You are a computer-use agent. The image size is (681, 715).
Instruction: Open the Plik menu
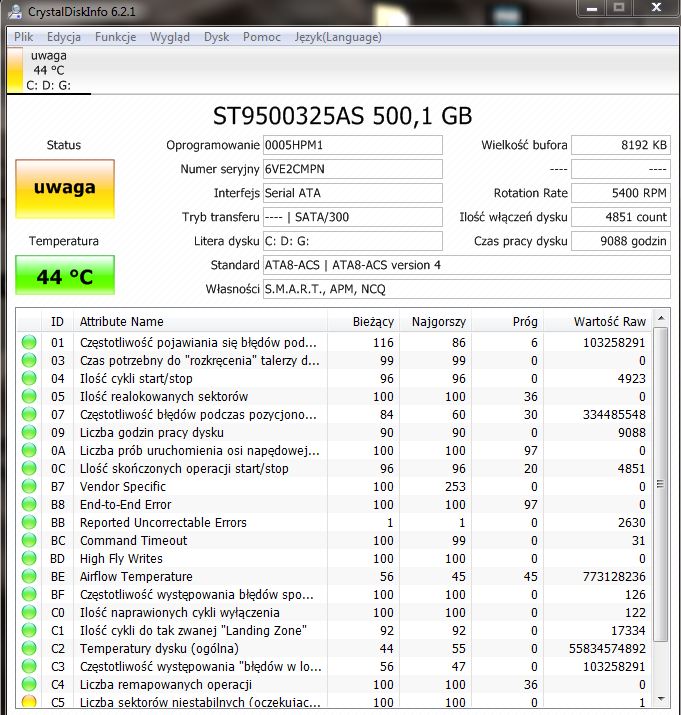tap(23, 37)
